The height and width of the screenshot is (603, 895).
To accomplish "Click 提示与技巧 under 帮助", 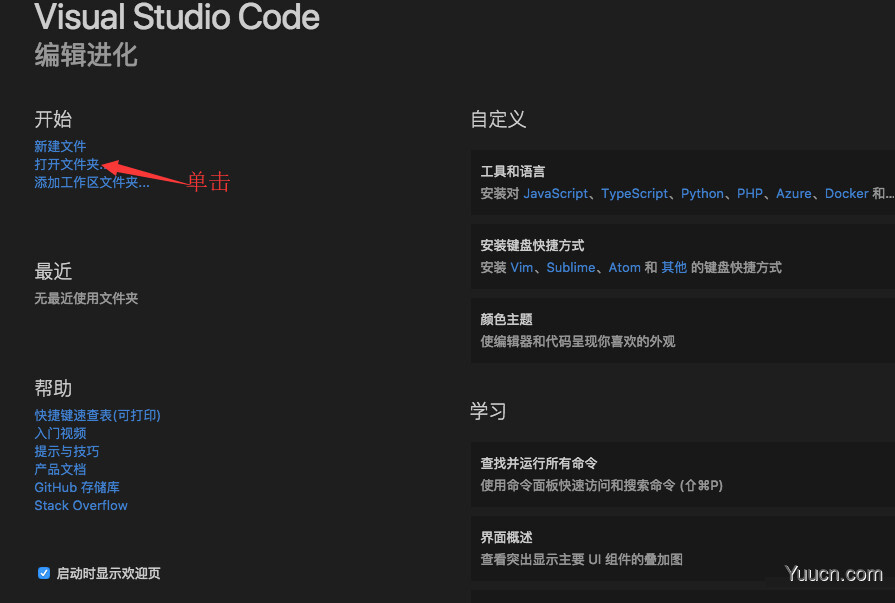I will pyautogui.click(x=66, y=451).
